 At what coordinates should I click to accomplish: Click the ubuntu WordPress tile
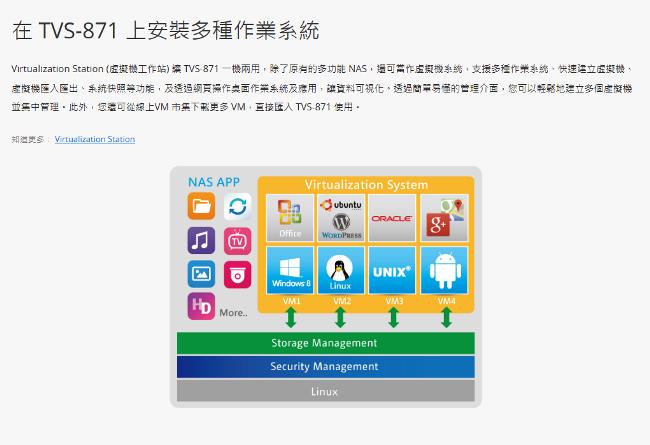(341, 218)
